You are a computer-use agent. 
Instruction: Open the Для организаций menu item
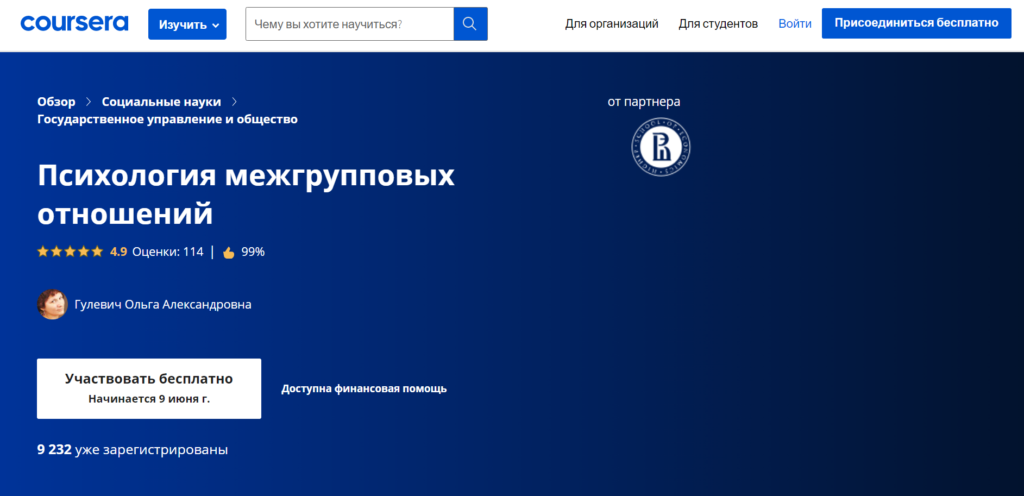[x=611, y=23]
